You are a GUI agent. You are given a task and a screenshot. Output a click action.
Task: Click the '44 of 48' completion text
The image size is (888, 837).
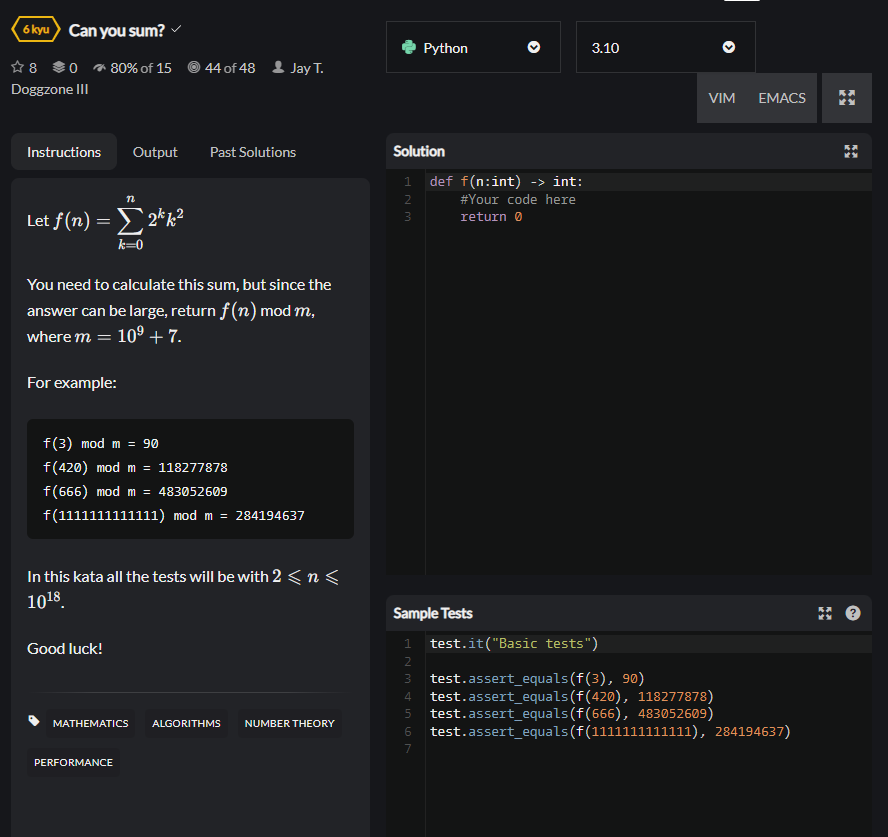point(230,68)
